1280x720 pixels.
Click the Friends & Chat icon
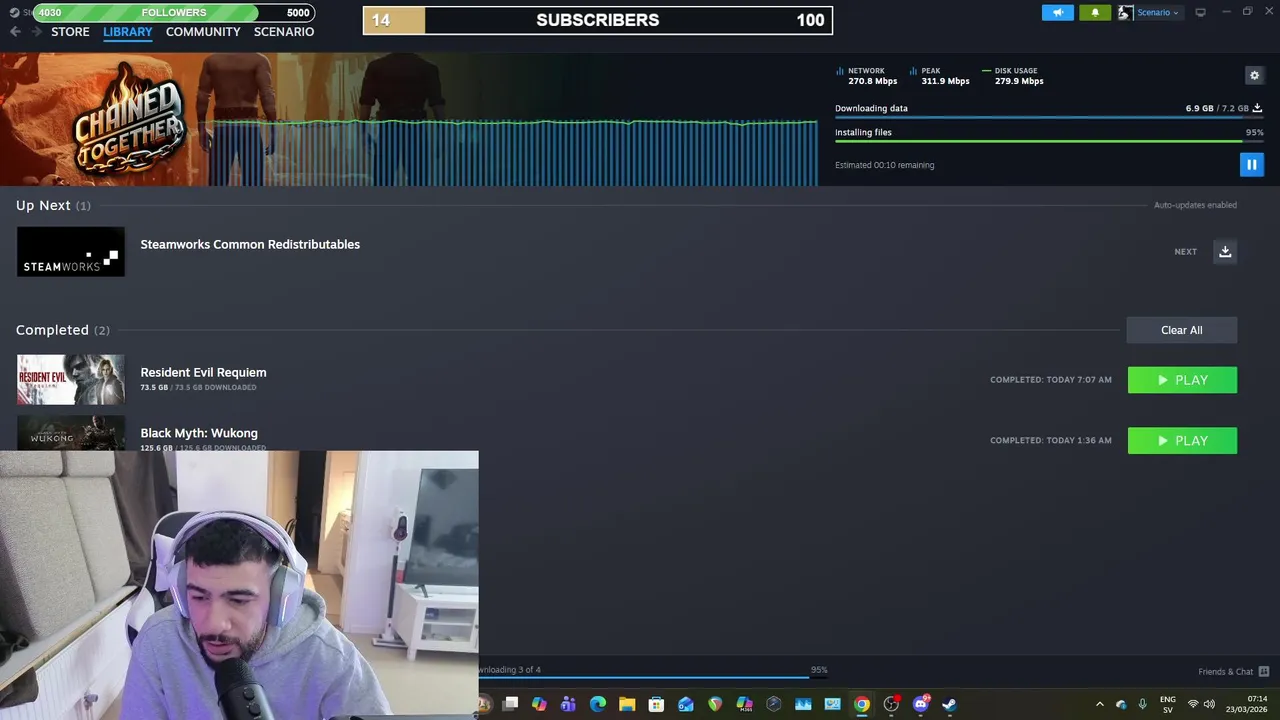click(x=1263, y=672)
